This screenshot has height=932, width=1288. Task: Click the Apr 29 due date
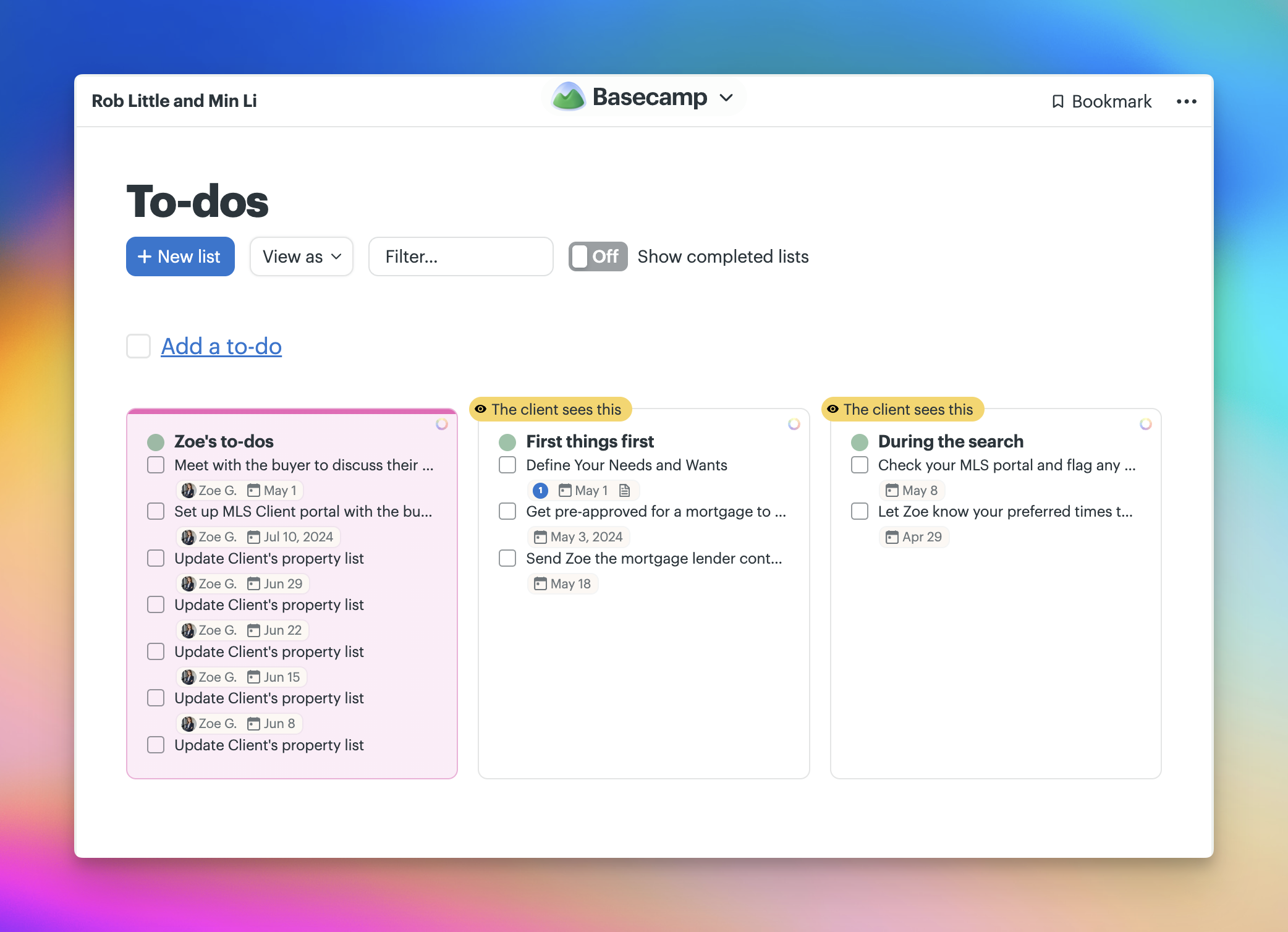click(922, 537)
